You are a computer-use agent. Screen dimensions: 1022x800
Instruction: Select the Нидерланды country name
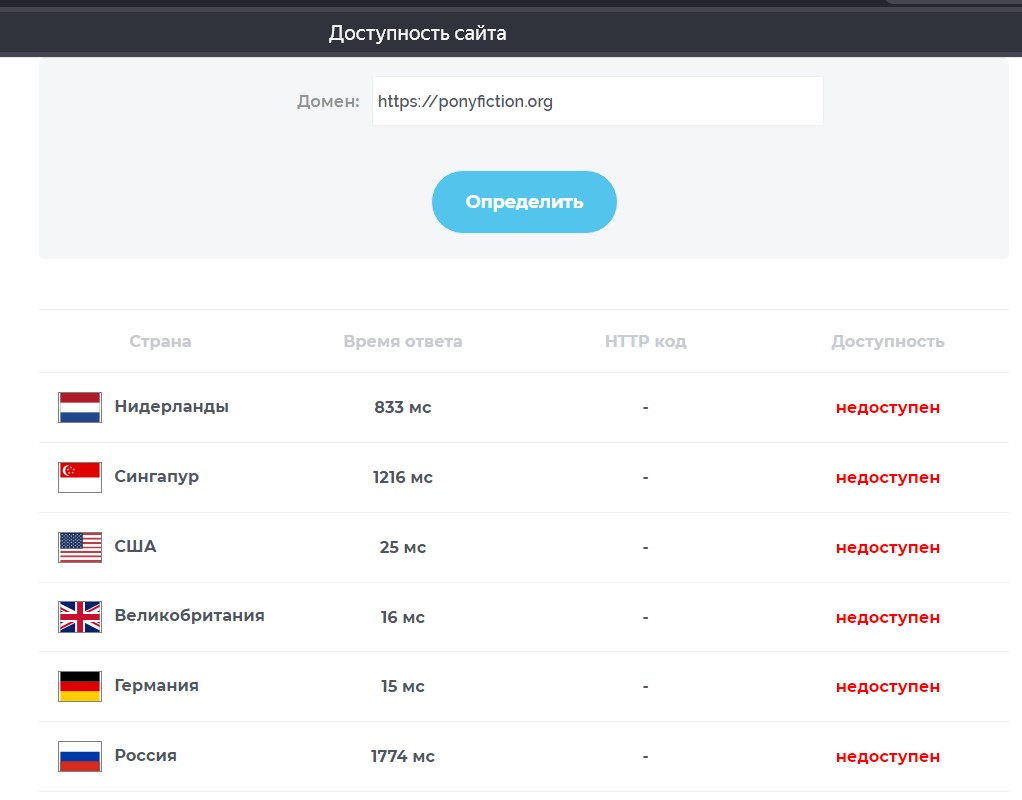171,406
